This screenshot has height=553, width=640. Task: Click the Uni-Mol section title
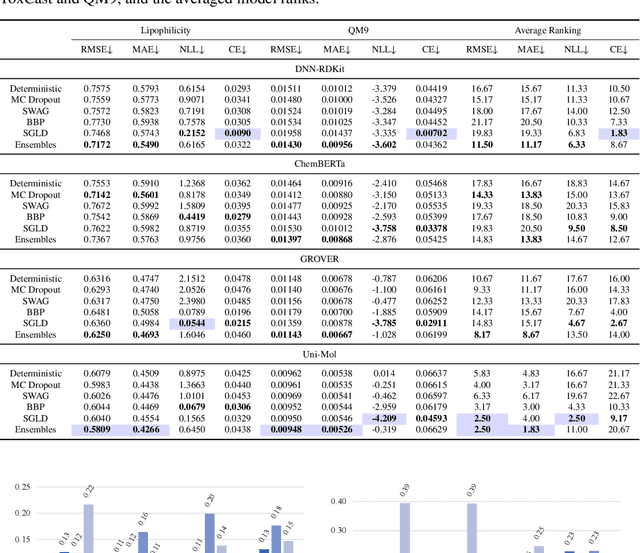[x=319, y=355]
